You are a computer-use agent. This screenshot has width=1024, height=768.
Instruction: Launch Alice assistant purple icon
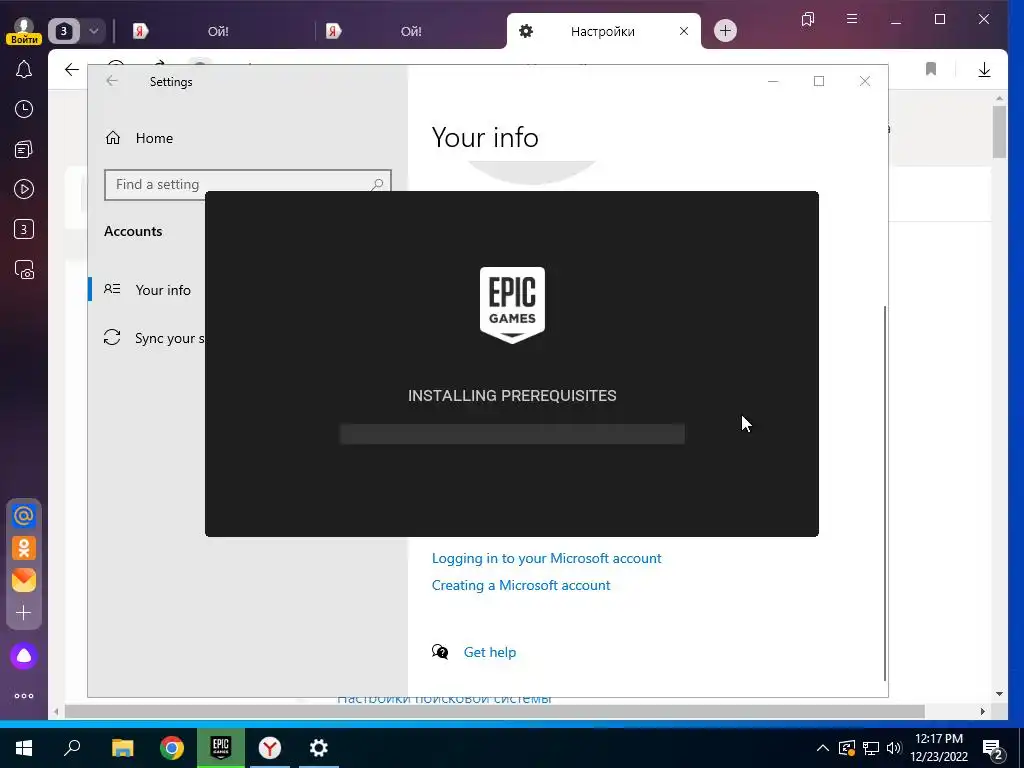tap(24, 656)
